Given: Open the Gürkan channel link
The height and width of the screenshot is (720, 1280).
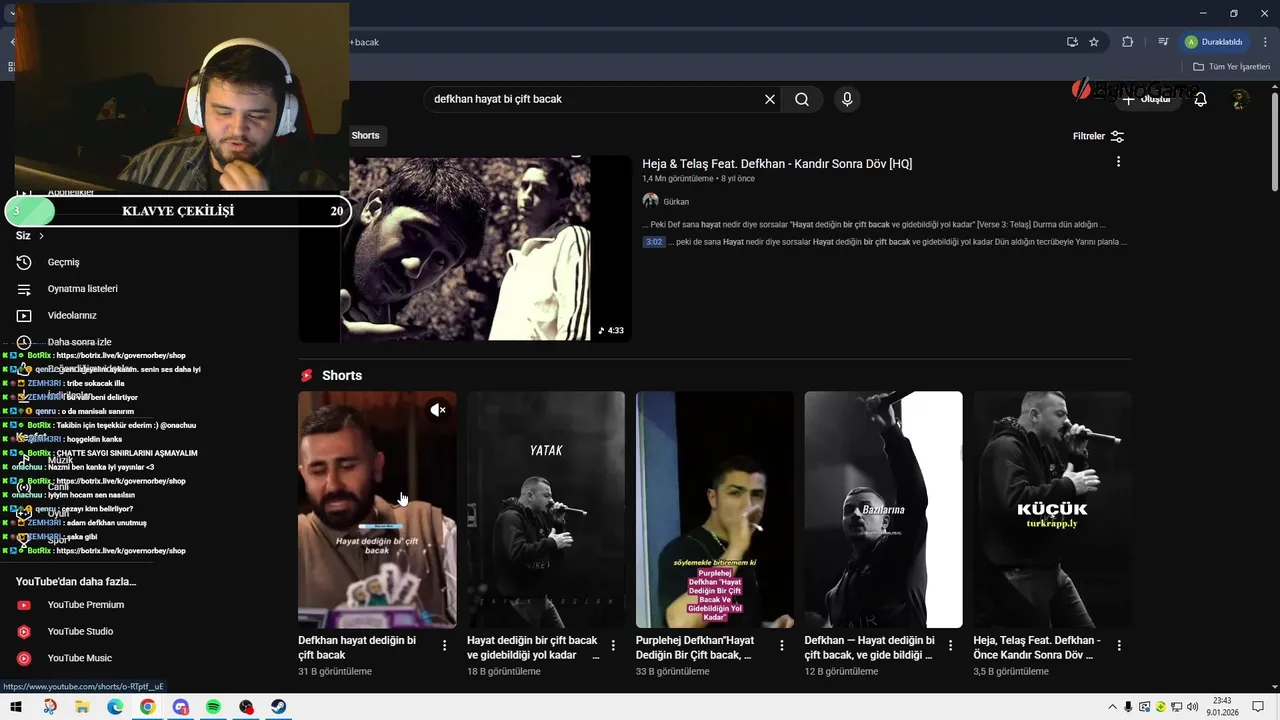Looking at the screenshot, I should (x=676, y=201).
